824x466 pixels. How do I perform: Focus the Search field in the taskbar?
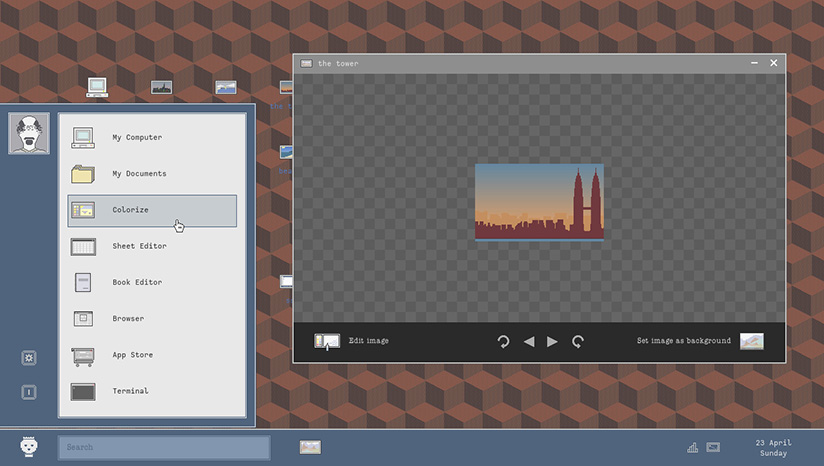click(164, 447)
